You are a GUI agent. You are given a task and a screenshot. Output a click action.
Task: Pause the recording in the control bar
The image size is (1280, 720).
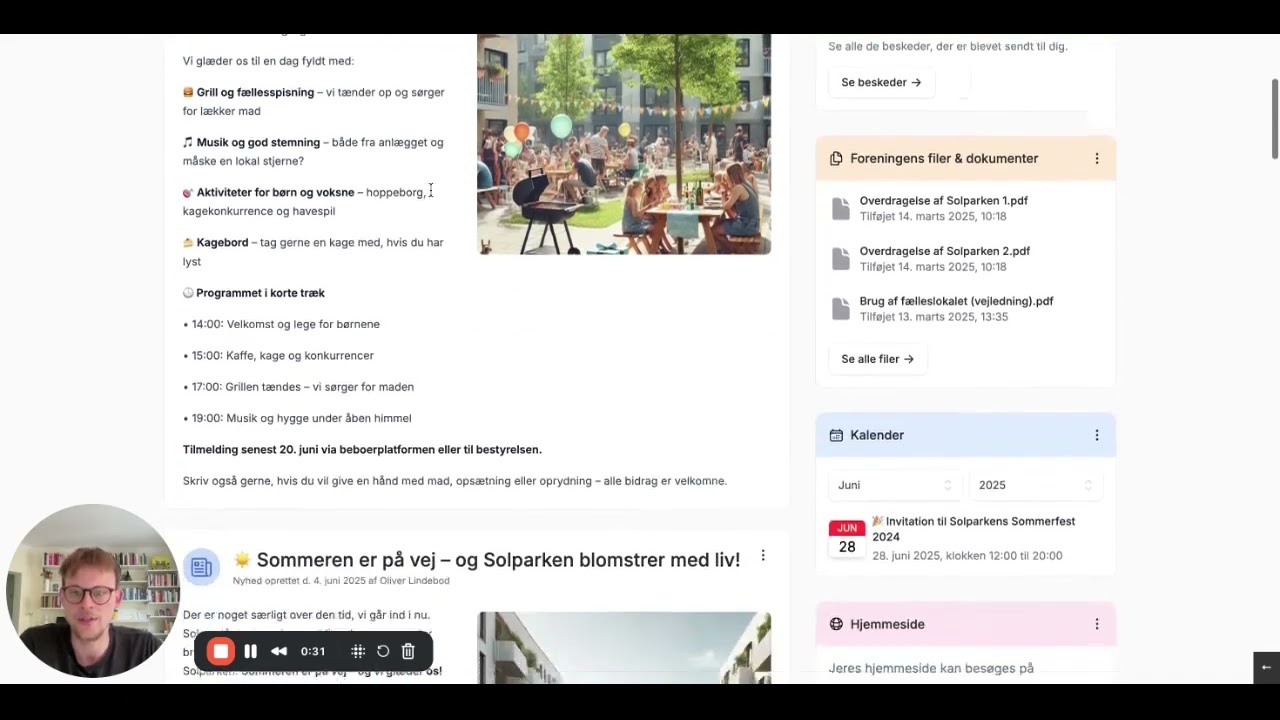[x=250, y=651]
